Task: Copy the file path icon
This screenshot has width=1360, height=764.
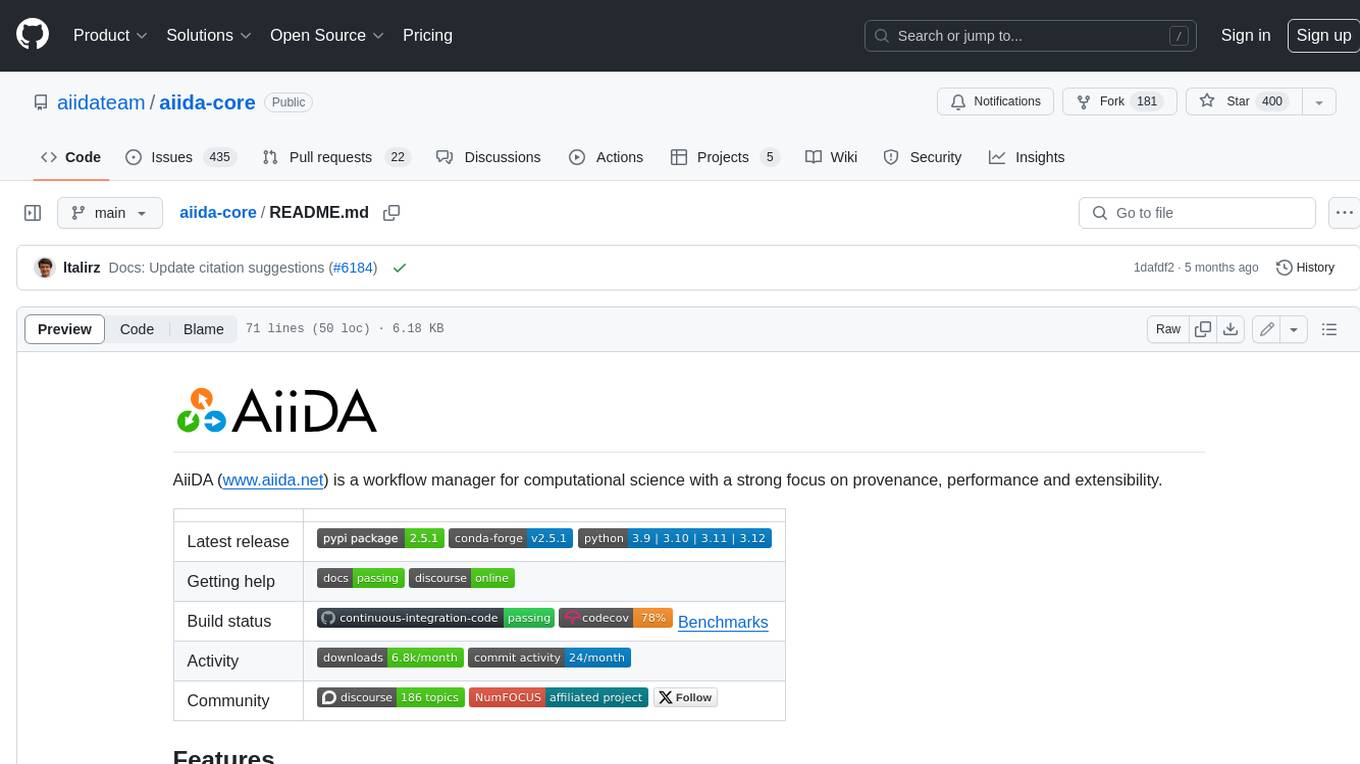Action: (x=392, y=213)
